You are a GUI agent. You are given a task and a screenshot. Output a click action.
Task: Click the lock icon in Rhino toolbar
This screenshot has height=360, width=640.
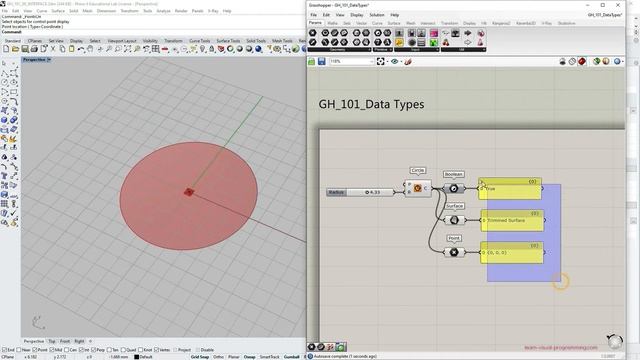[x=212, y=49]
